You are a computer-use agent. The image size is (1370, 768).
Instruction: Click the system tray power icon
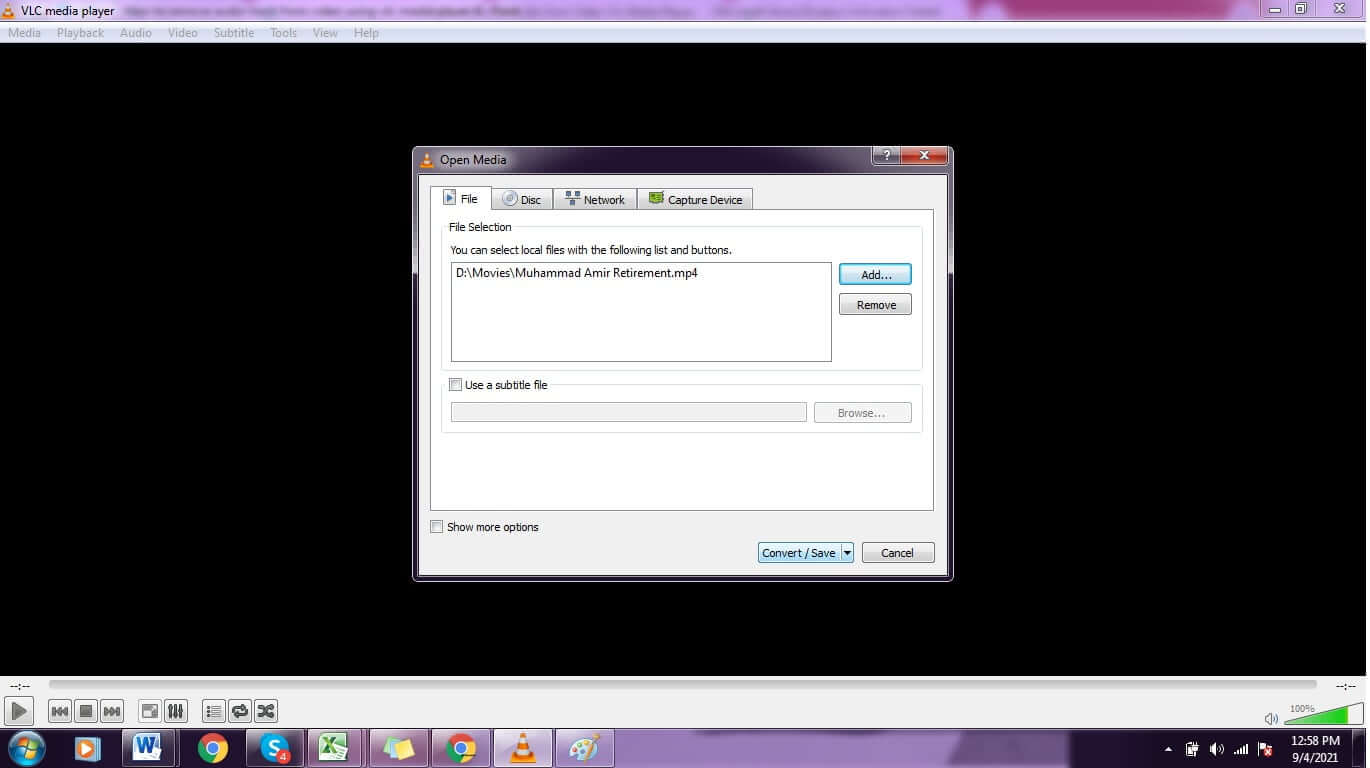click(1192, 749)
